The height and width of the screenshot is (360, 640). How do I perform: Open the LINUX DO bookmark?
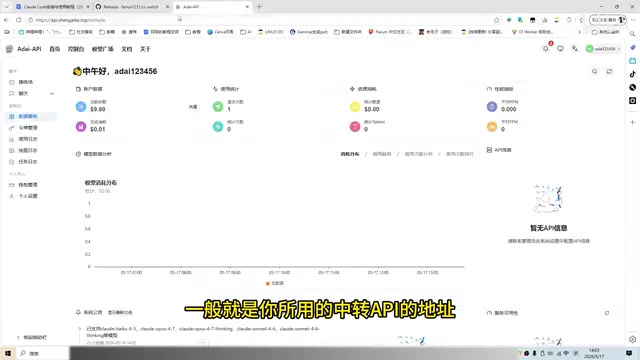pos(271,31)
